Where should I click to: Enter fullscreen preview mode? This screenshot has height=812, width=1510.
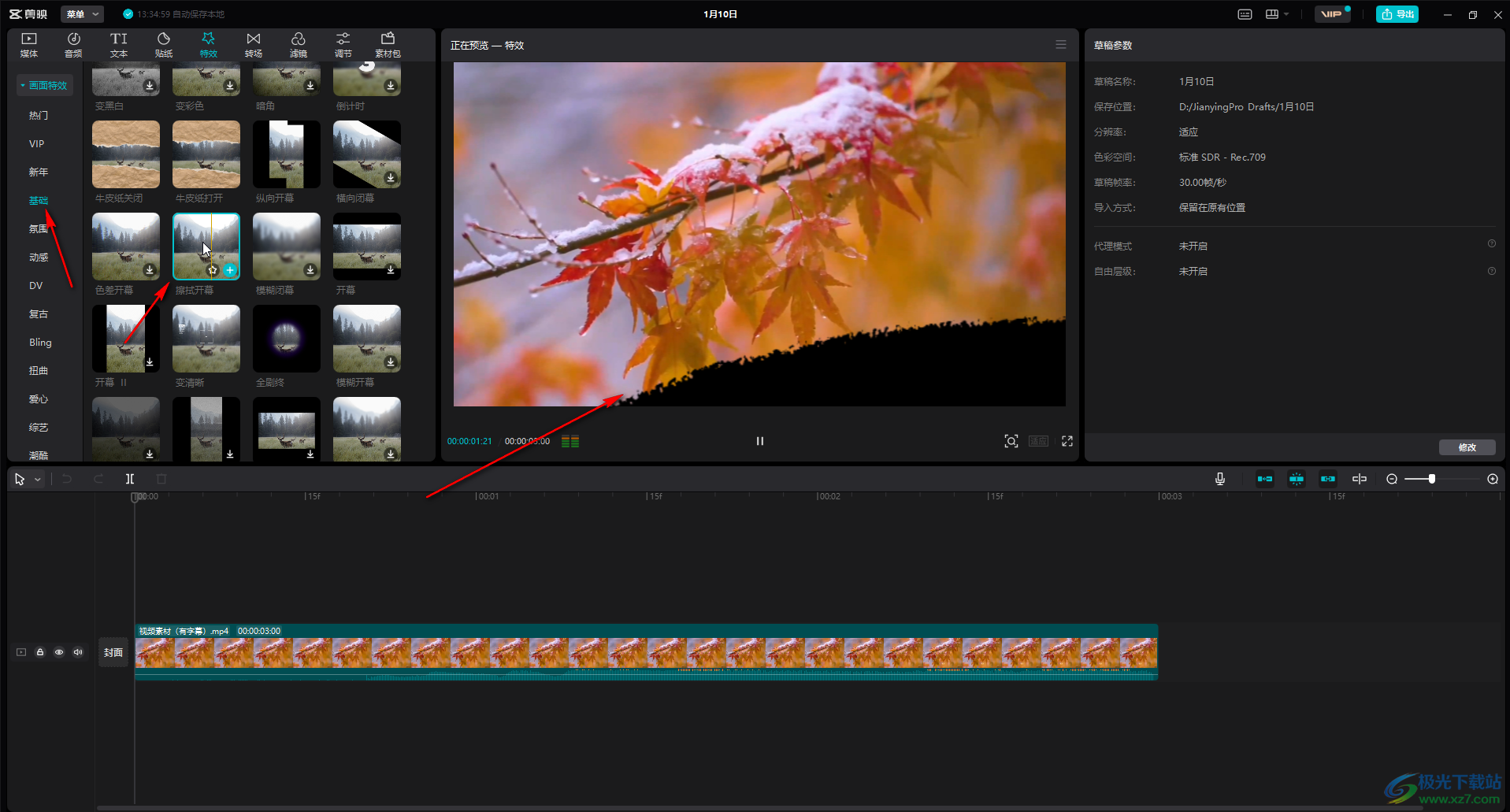(1067, 441)
